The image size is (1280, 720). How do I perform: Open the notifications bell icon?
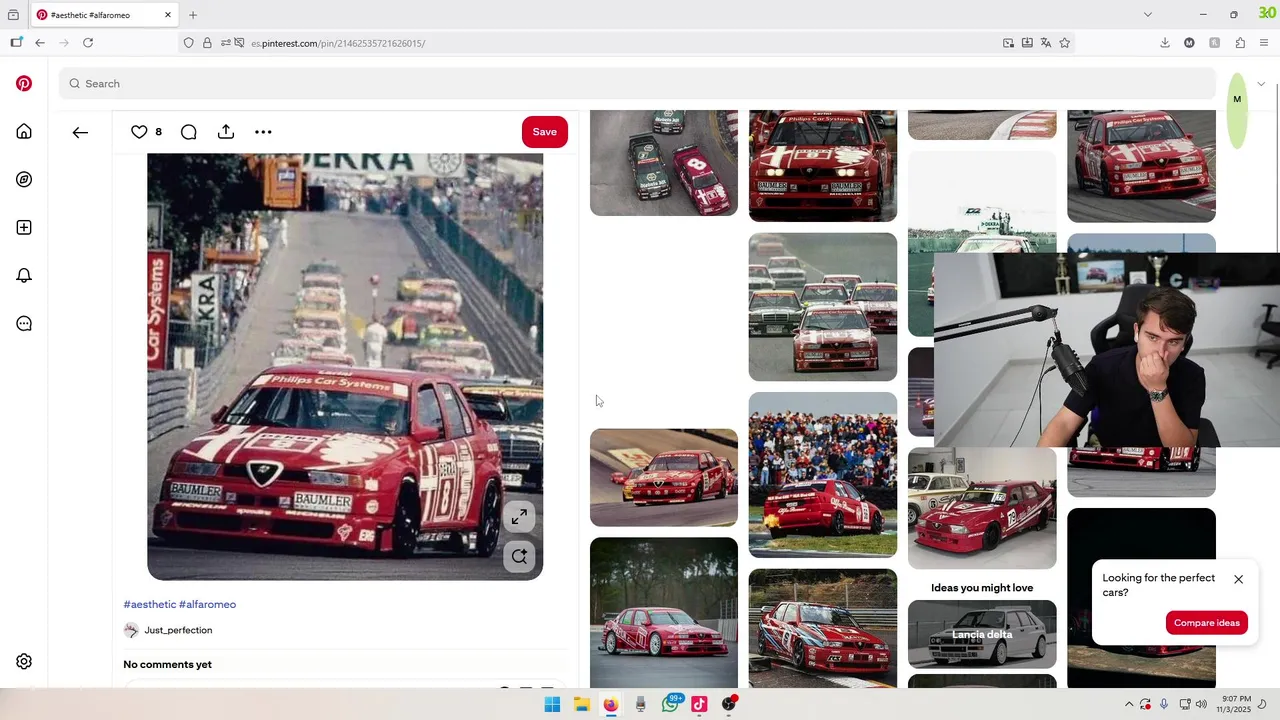click(24, 276)
